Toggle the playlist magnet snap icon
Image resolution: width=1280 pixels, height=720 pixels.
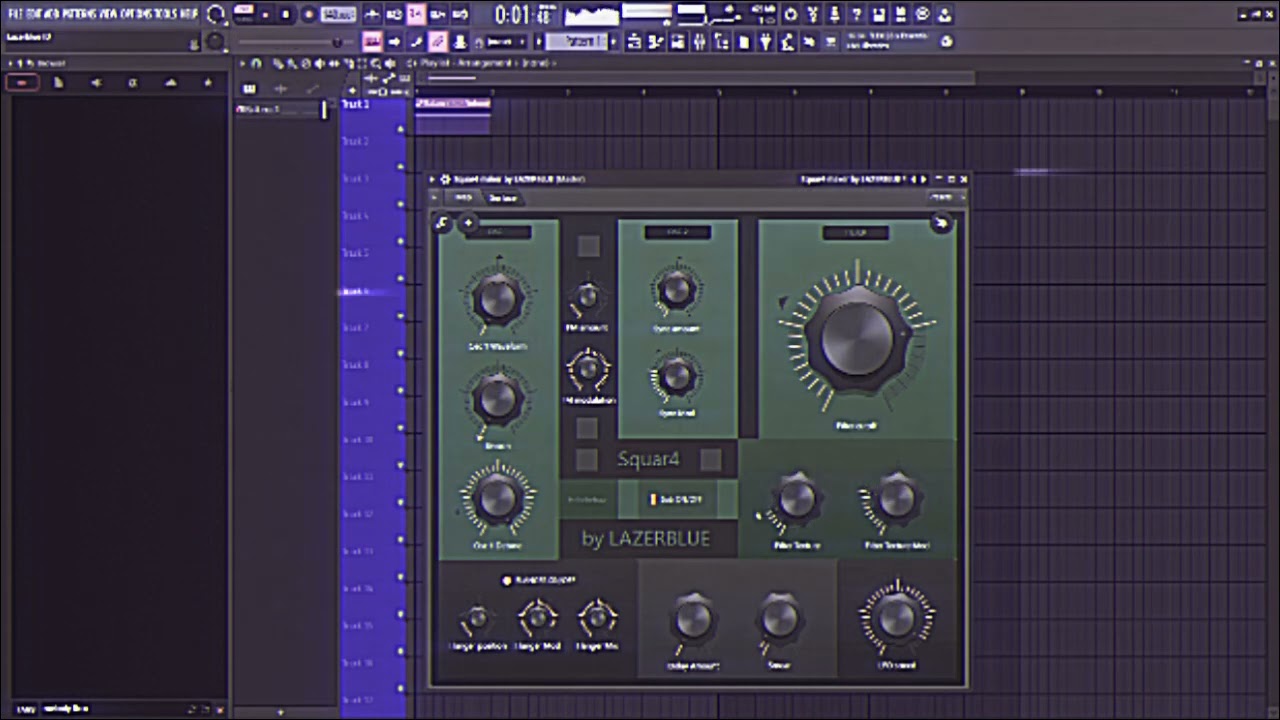click(255, 64)
